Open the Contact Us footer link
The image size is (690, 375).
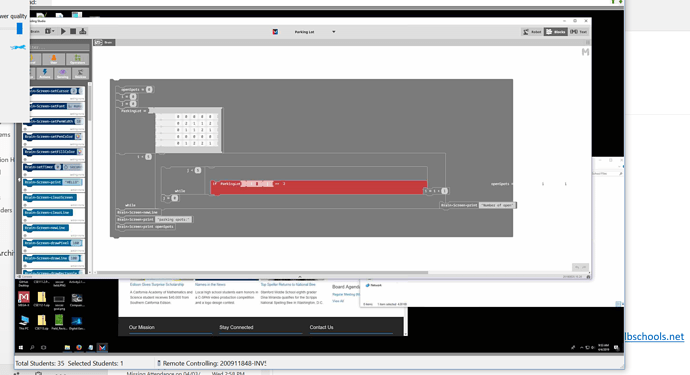pyautogui.click(x=321, y=327)
